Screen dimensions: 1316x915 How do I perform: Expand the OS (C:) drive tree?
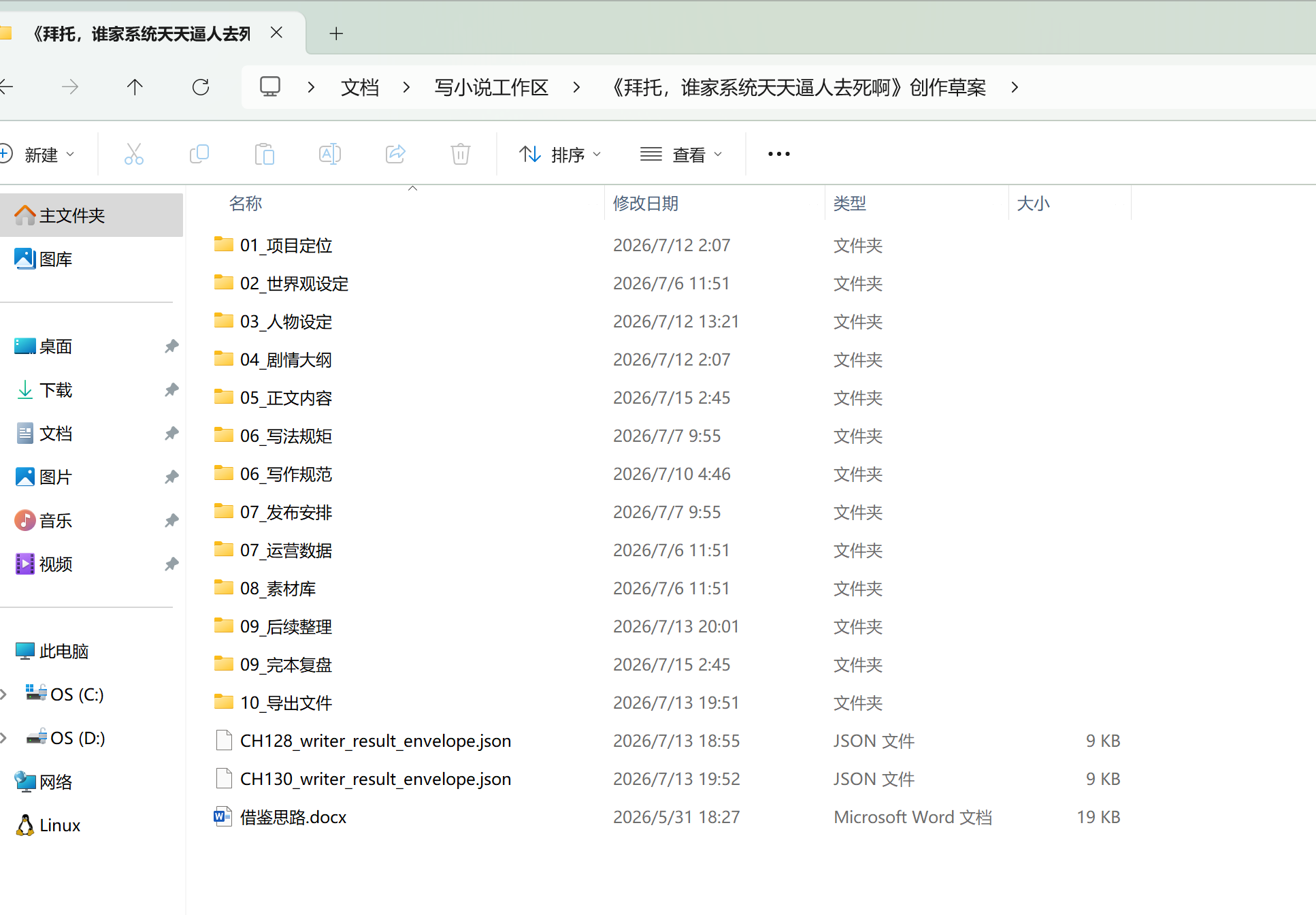click(x=3, y=694)
